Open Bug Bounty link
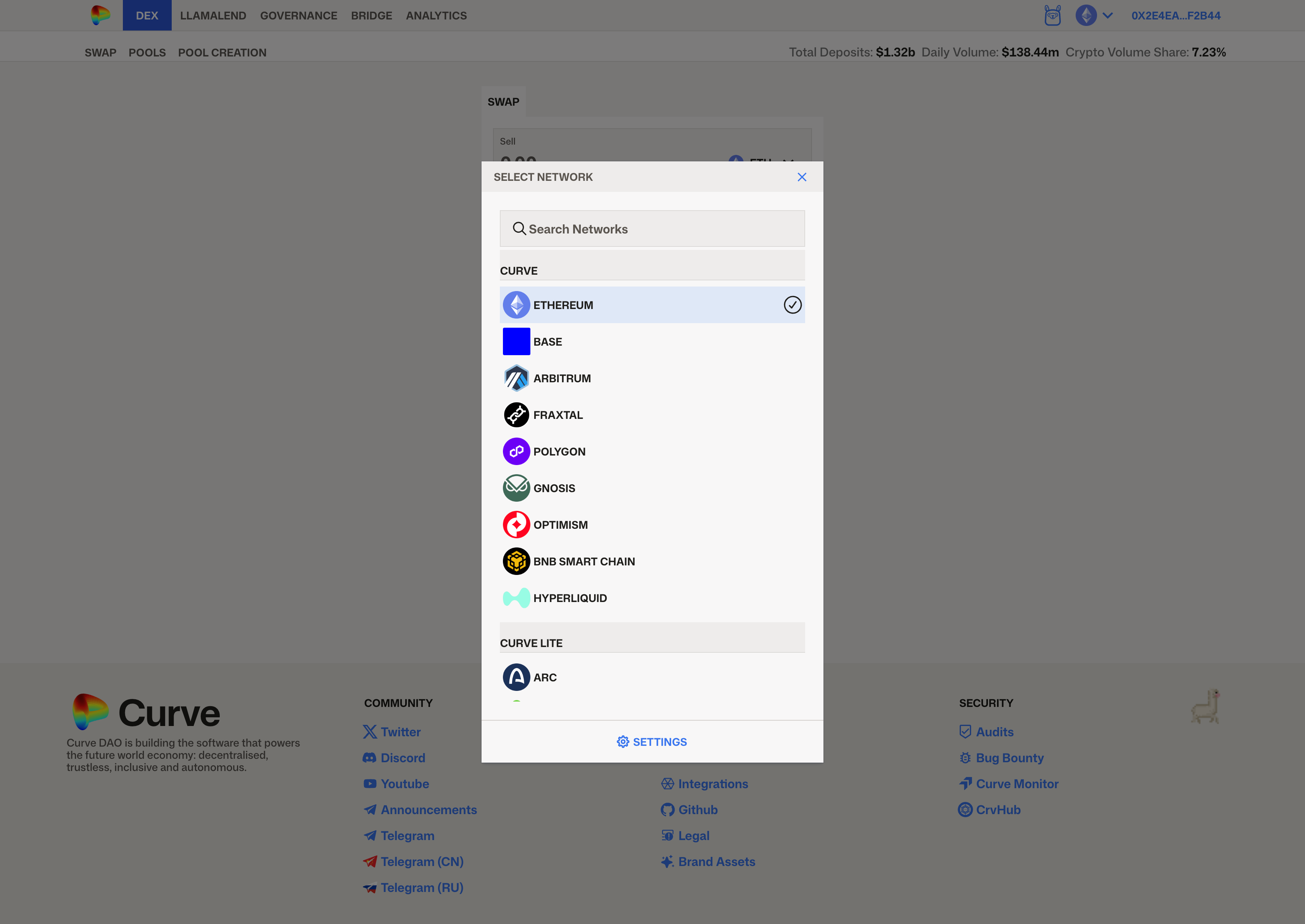The image size is (1305, 924). pyautogui.click(x=1001, y=758)
